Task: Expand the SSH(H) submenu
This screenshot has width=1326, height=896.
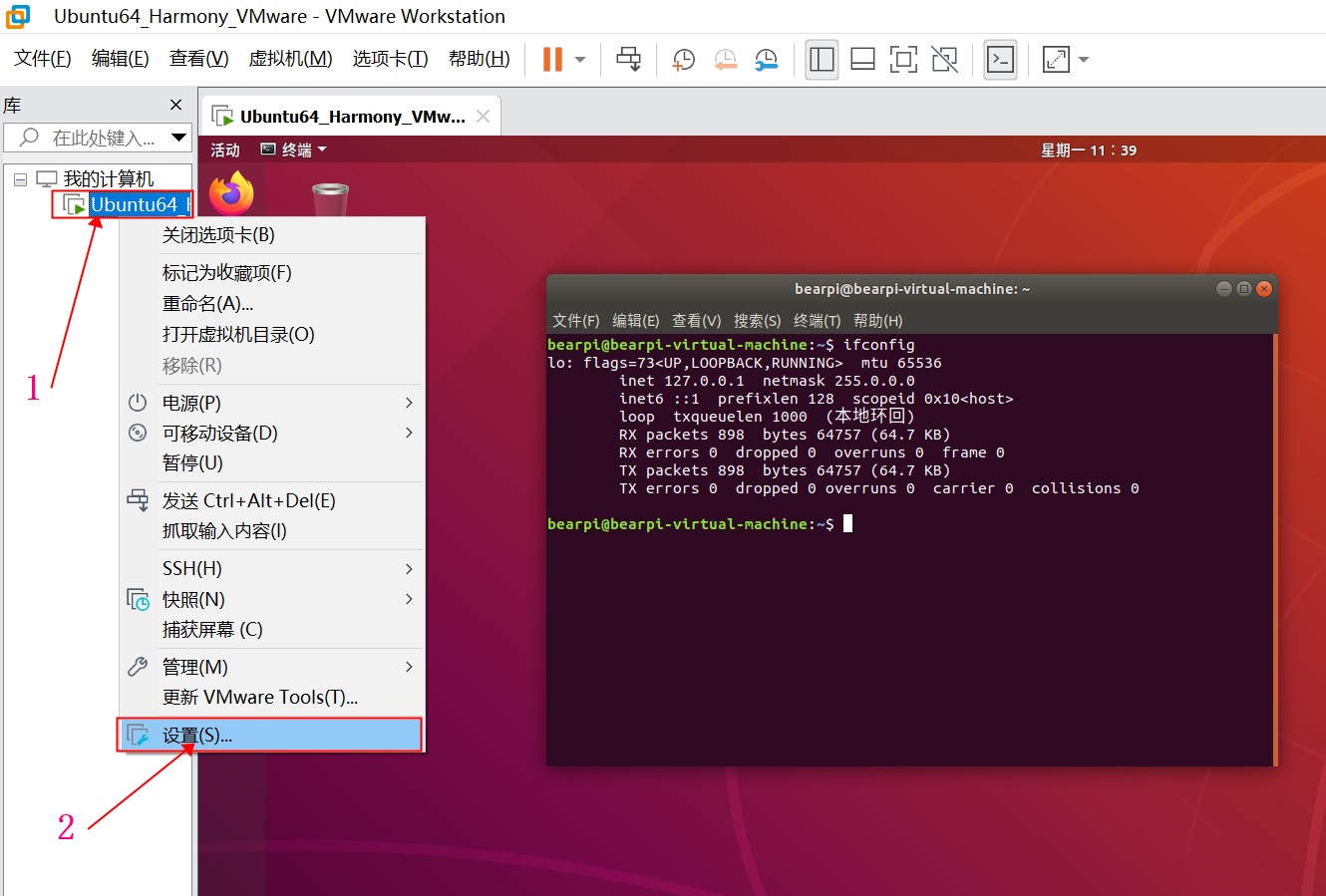Action: (271, 569)
